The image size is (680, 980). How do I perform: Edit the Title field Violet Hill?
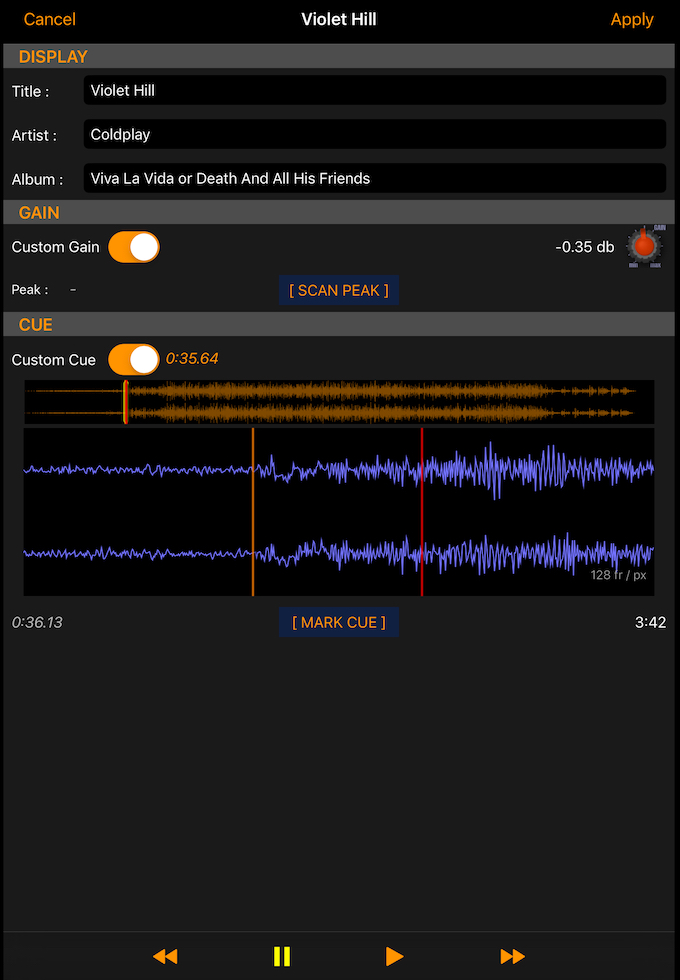point(374,91)
